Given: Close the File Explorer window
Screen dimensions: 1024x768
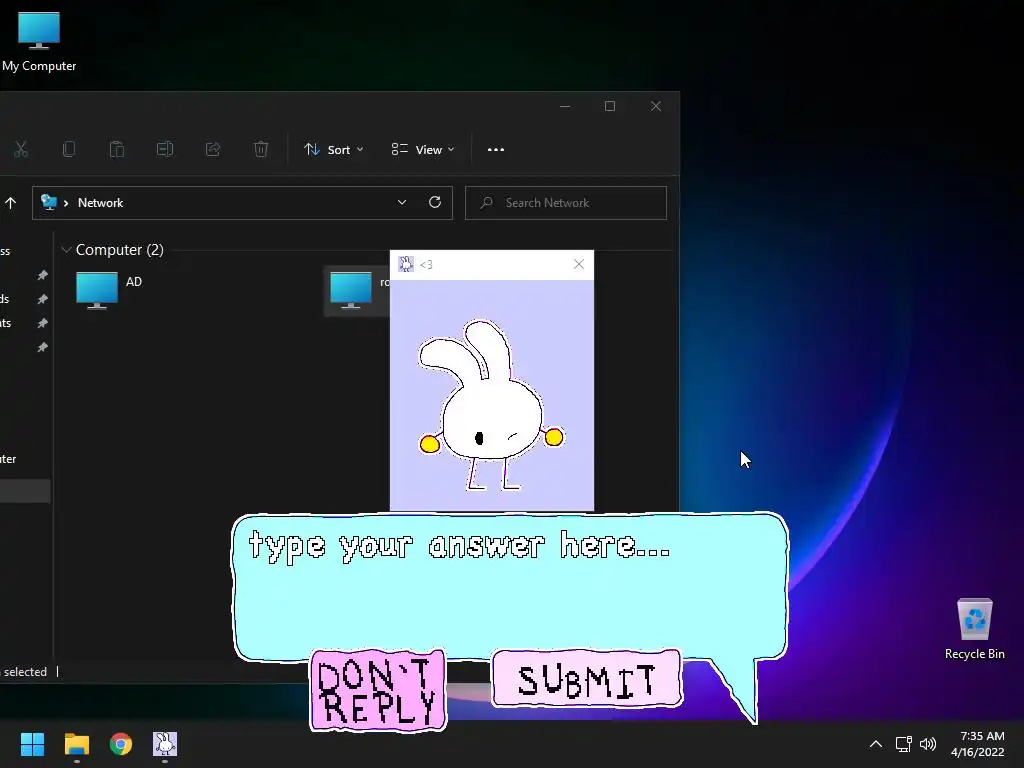Looking at the screenshot, I should 656,106.
